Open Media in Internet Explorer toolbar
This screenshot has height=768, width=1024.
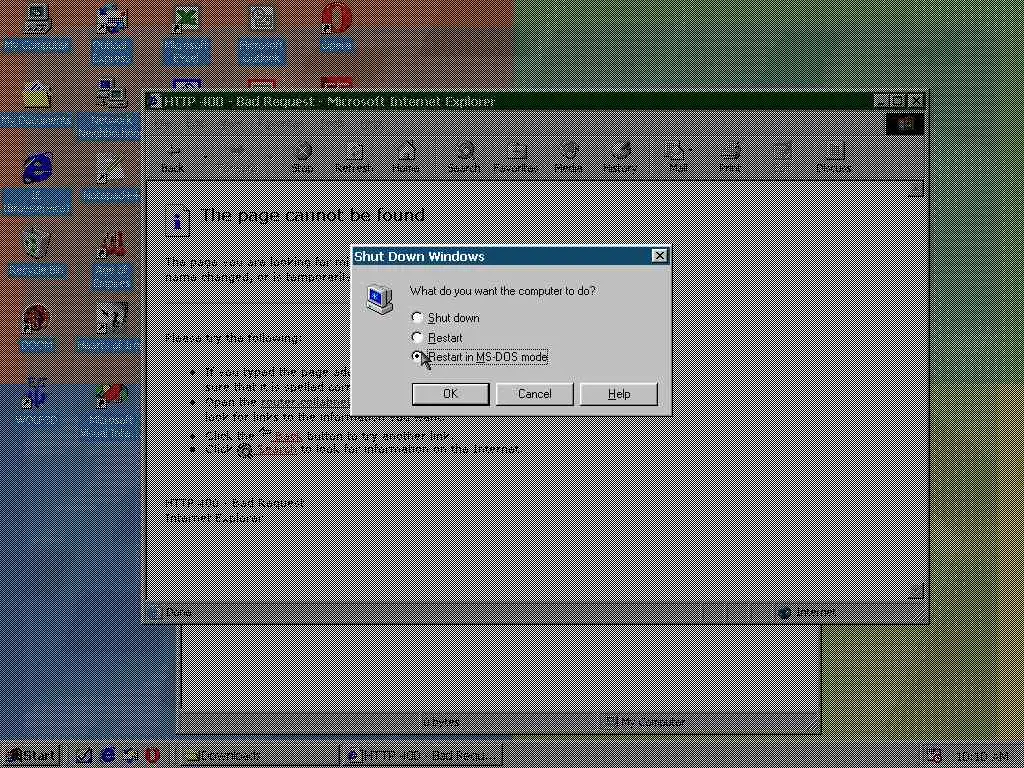pyautogui.click(x=568, y=157)
